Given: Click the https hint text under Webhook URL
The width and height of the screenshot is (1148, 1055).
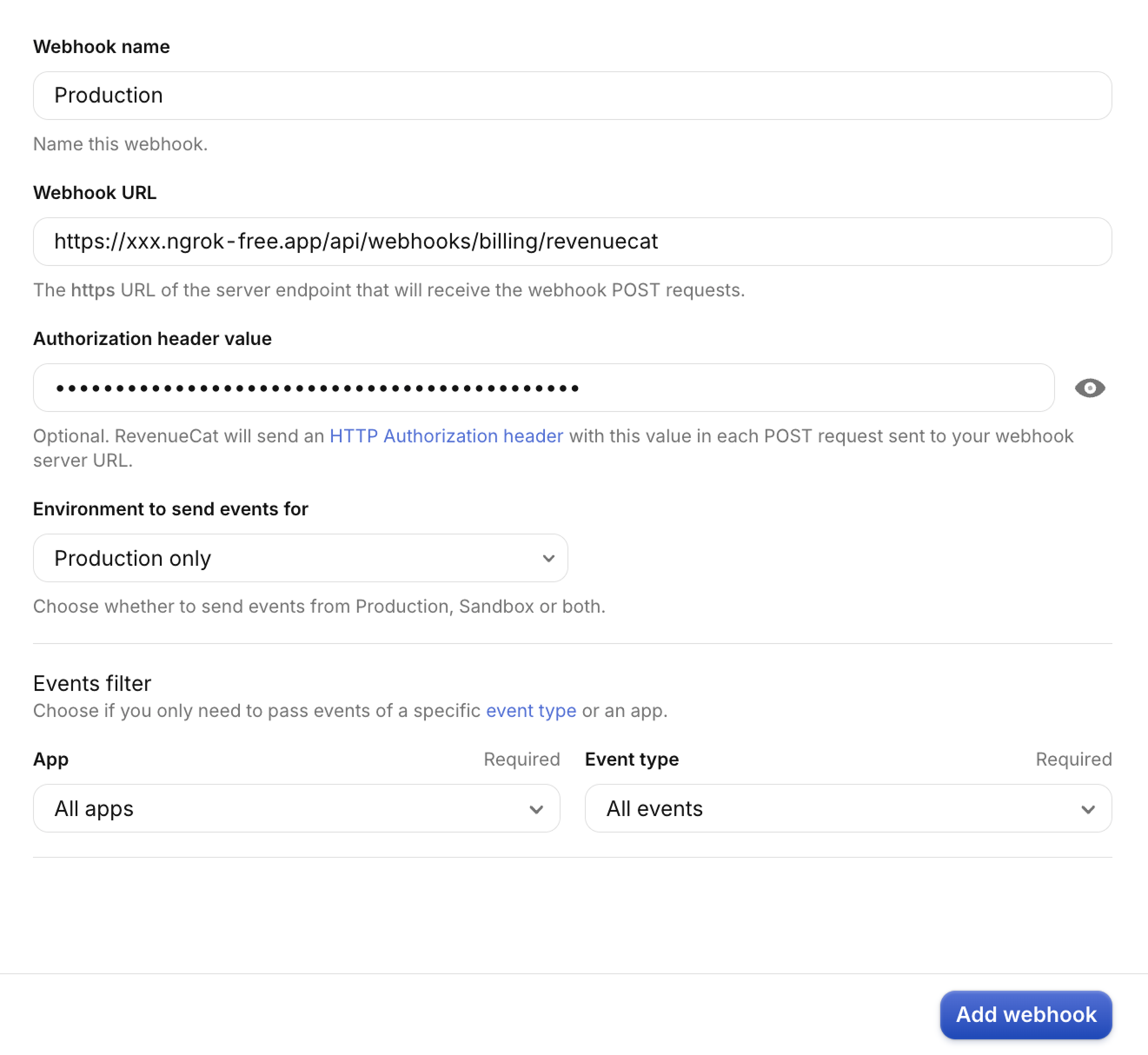Looking at the screenshot, I should tap(388, 290).
